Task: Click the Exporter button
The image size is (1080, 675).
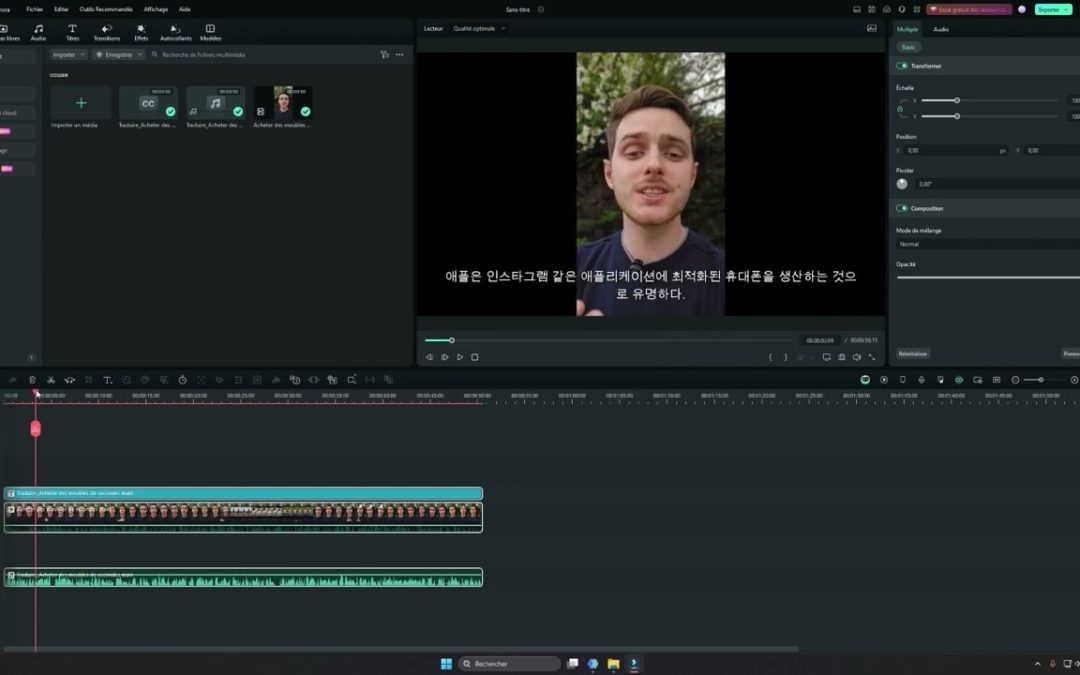Action: pos(1049,10)
